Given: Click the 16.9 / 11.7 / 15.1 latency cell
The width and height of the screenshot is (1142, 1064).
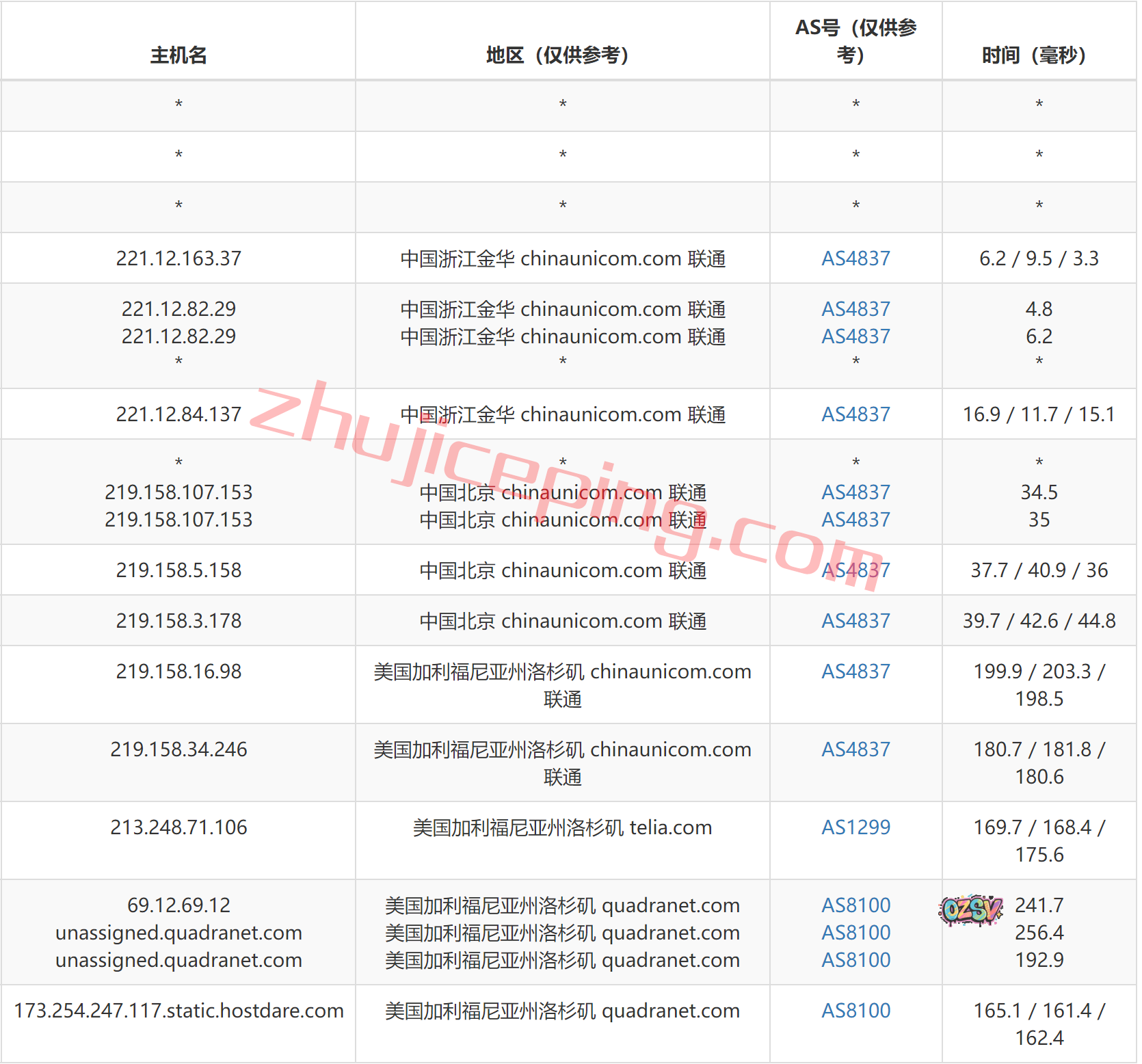Looking at the screenshot, I should click(x=1038, y=414).
